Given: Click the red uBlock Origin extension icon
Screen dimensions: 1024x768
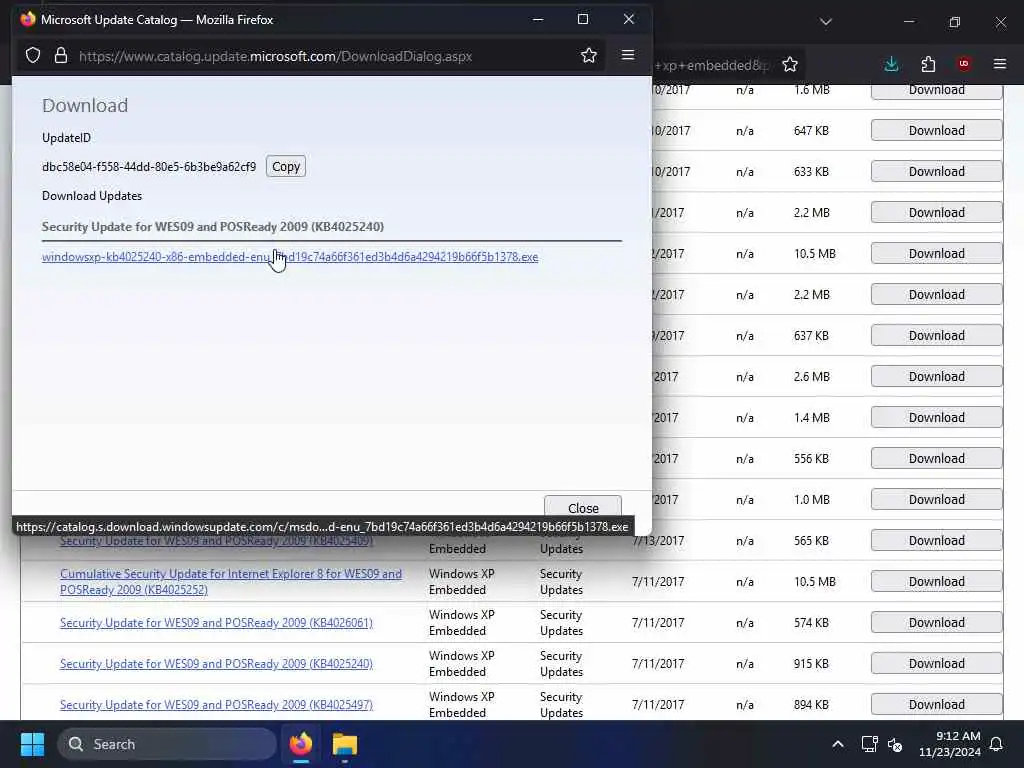Looking at the screenshot, I should pyautogui.click(x=963, y=63).
